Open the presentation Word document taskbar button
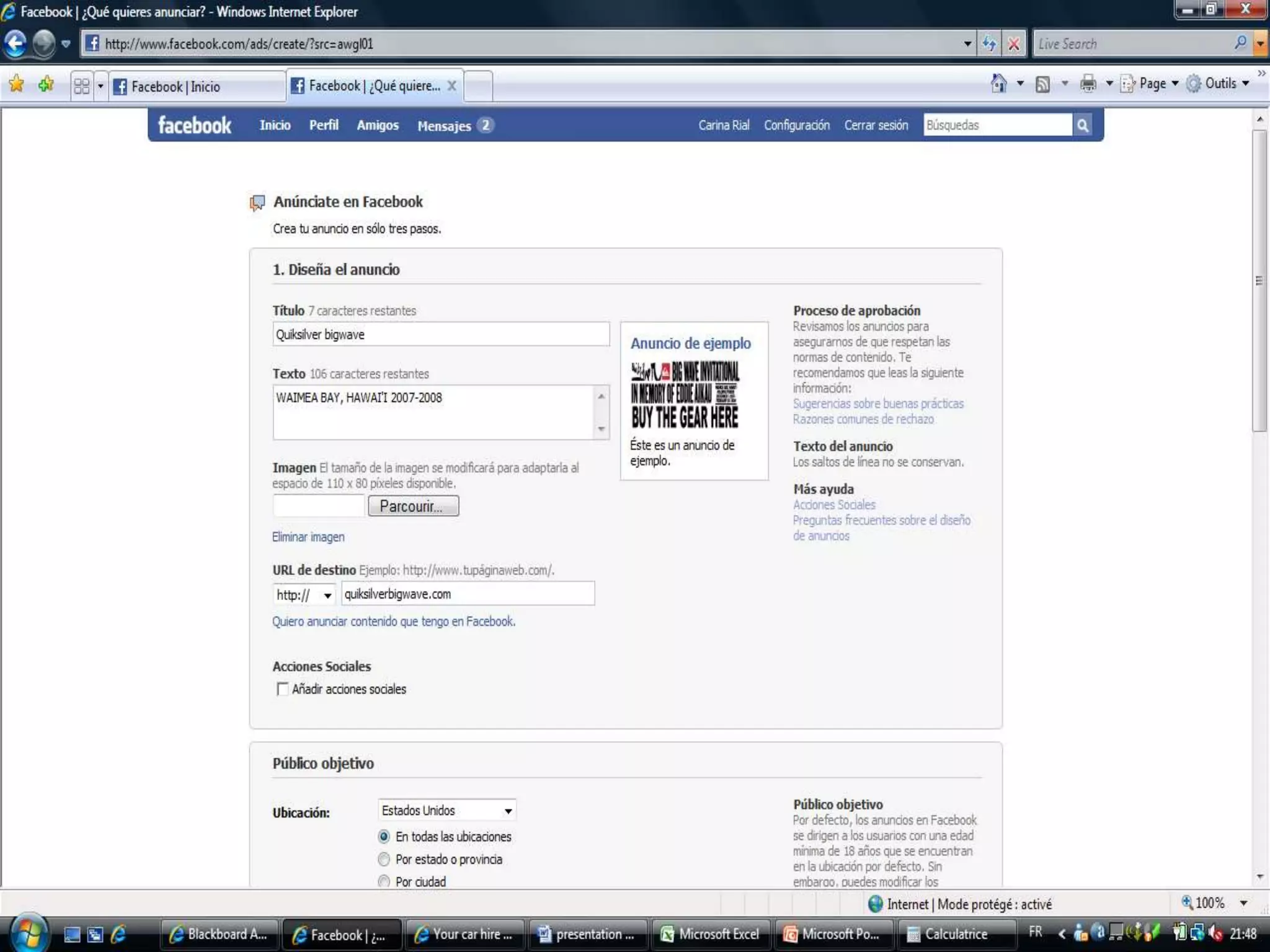1270x952 pixels. [588, 934]
